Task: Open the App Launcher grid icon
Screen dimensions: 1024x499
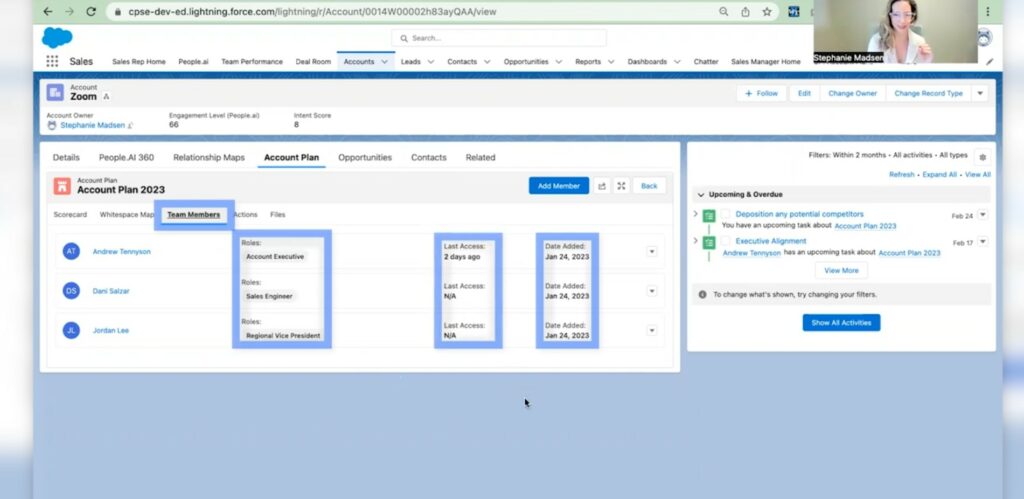Action: click(52, 61)
